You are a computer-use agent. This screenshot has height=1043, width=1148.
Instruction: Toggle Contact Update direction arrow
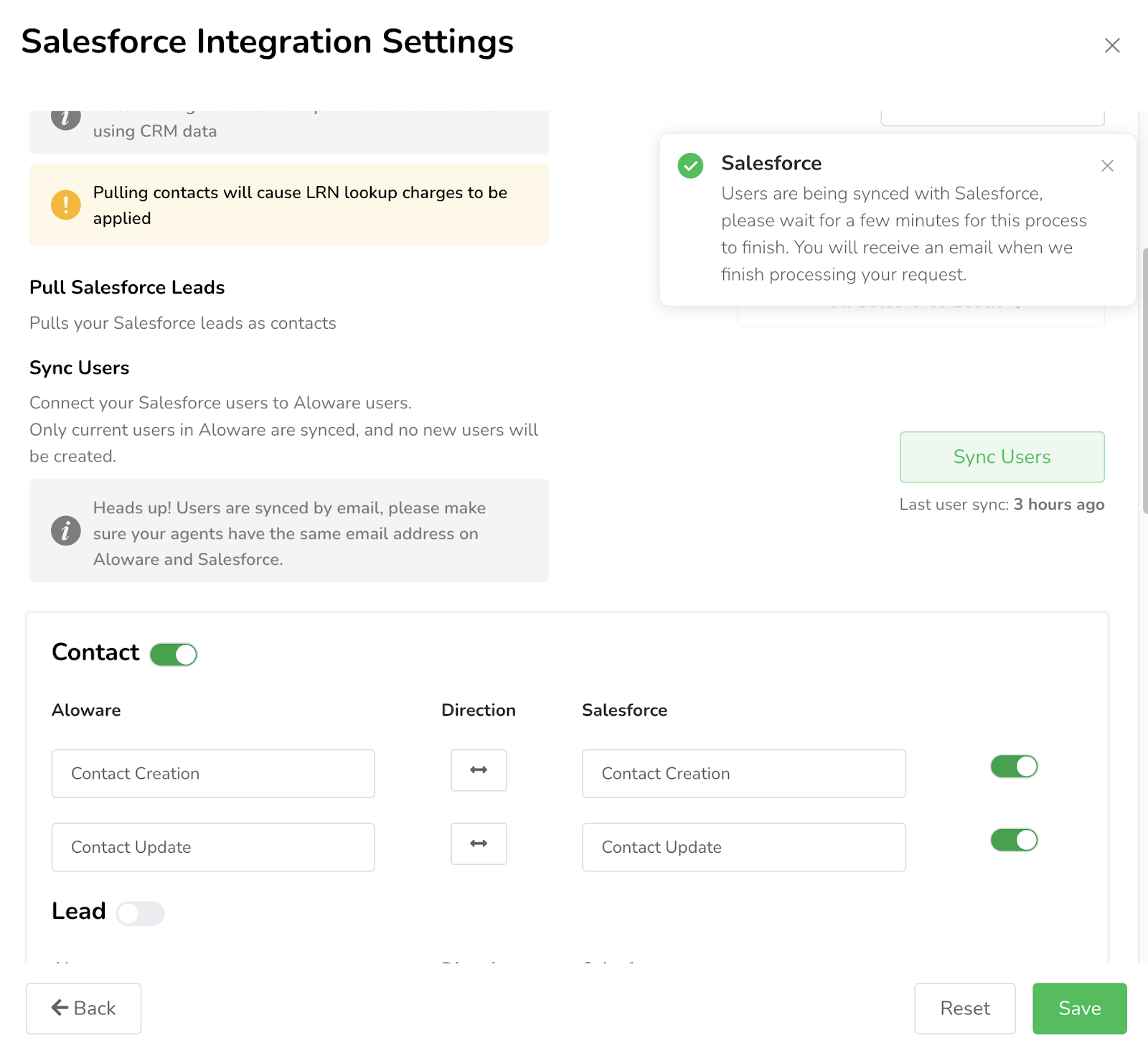coord(479,843)
